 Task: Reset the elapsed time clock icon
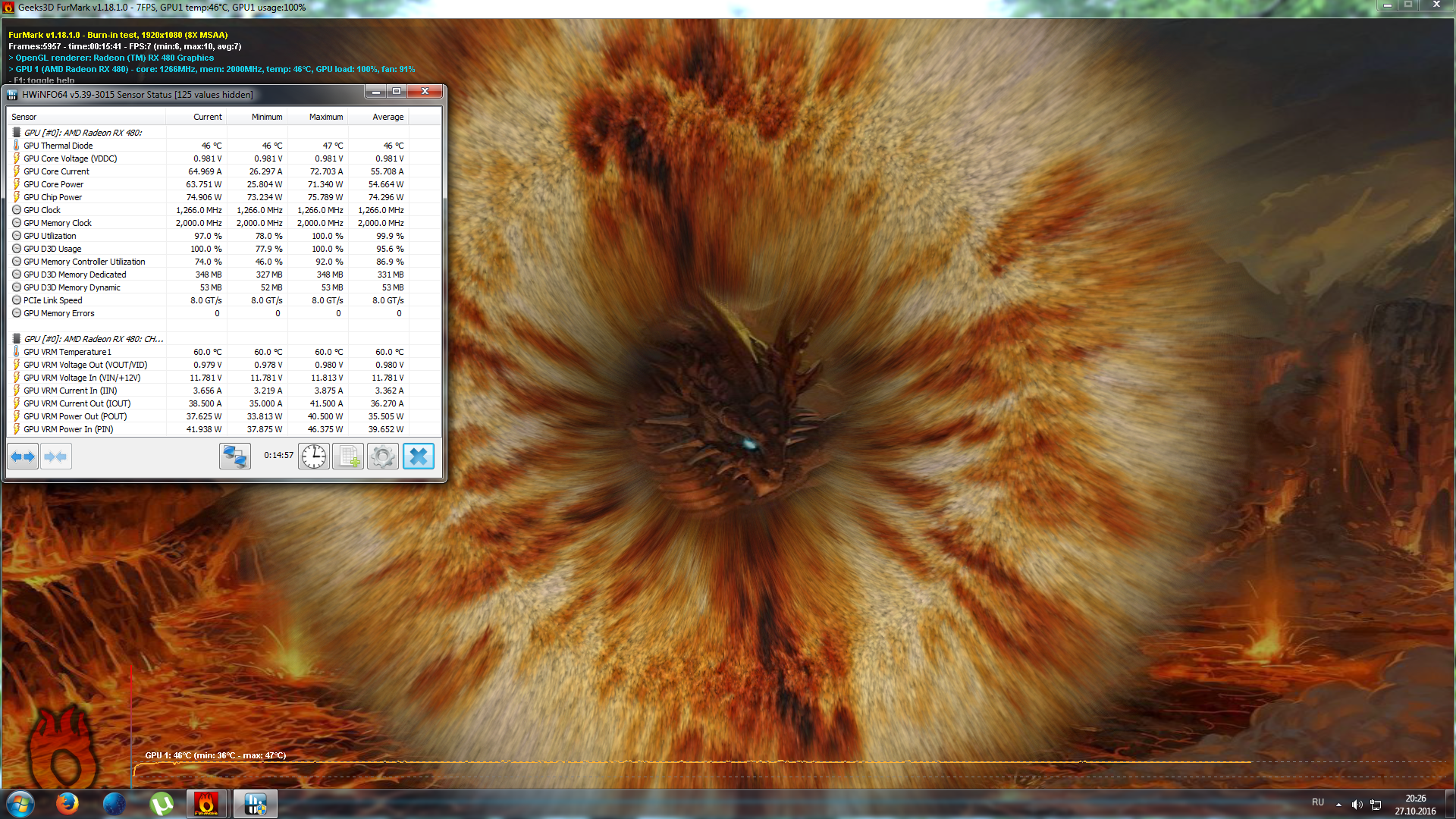coord(314,457)
